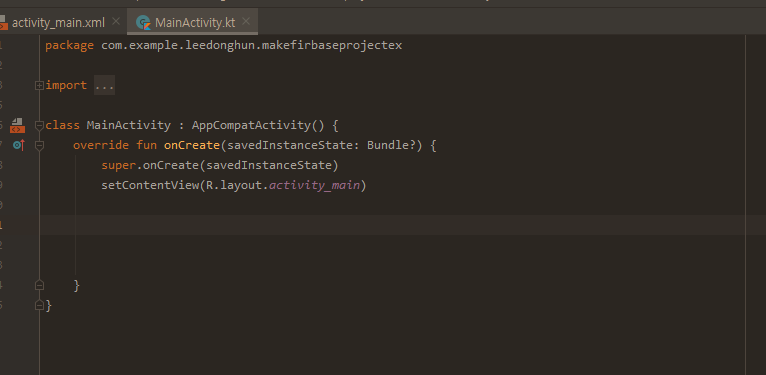Close the MainActivity.kt tab
Viewport: 766px width, 375px height.
tap(246, 21)
